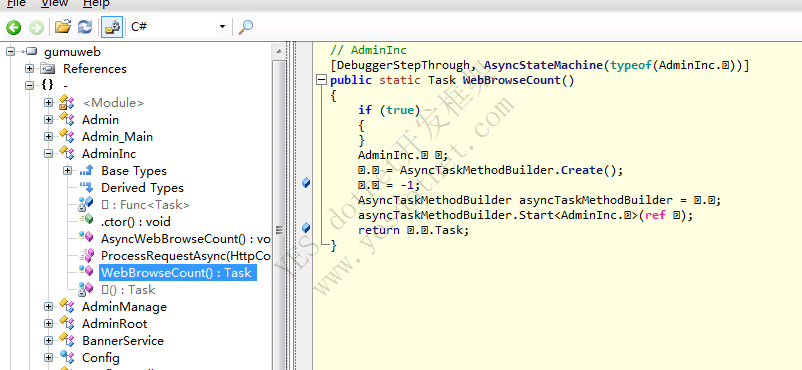
Task: Click the .ctor constructor icon
Action: click(86, 221)
